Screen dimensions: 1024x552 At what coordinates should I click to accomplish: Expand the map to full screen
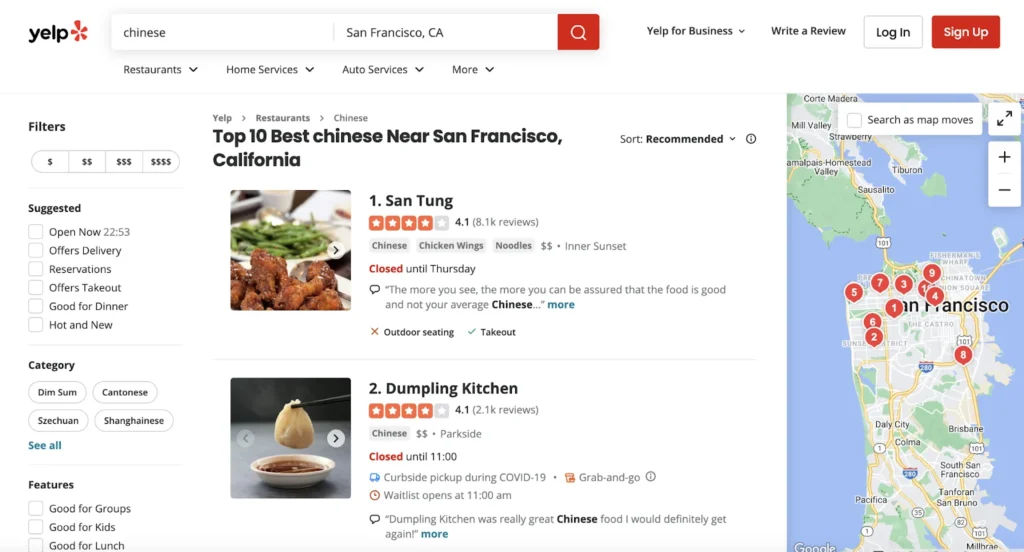tap(1004, 119)
